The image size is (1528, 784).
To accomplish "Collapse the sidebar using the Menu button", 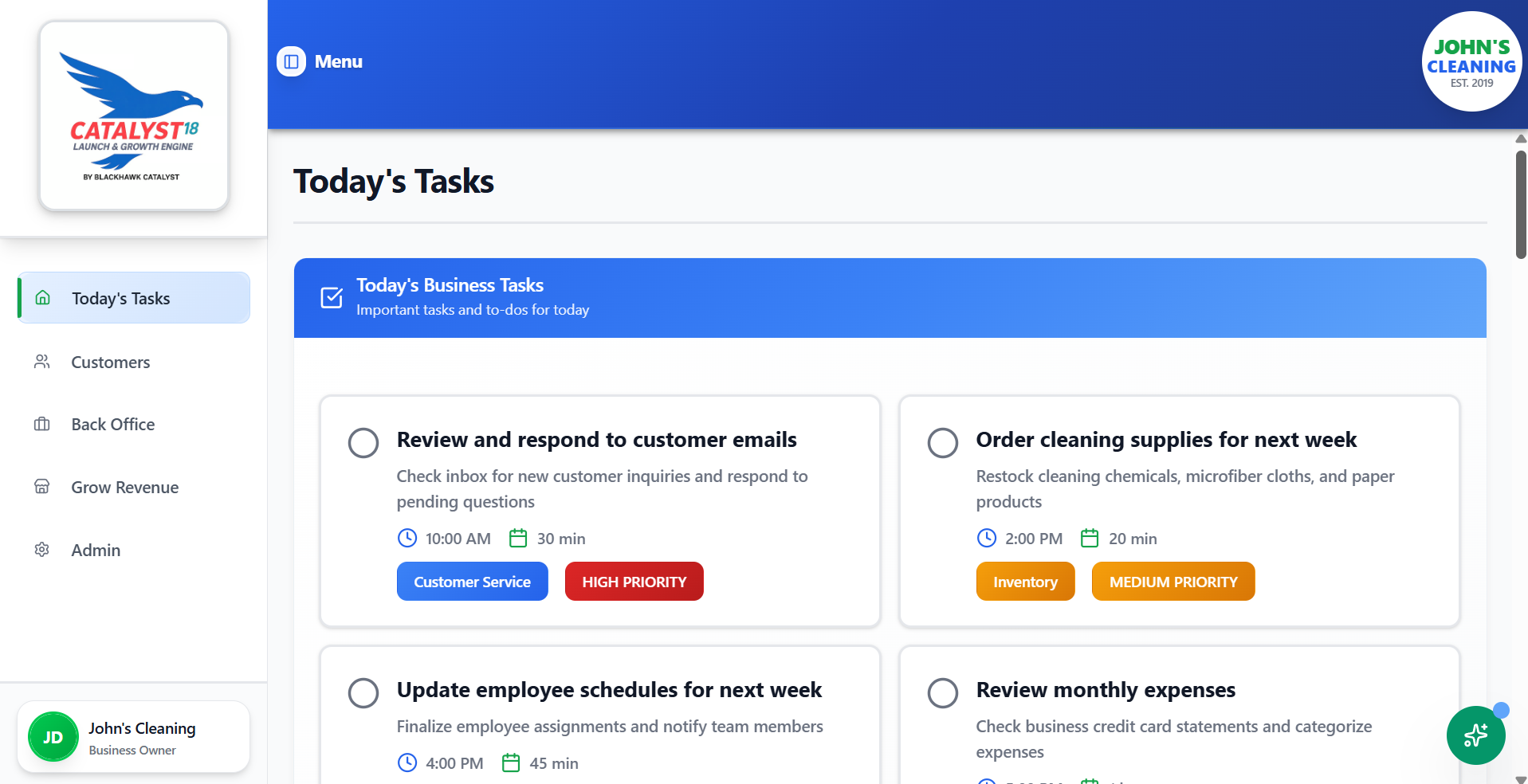I will coord(319,61).
